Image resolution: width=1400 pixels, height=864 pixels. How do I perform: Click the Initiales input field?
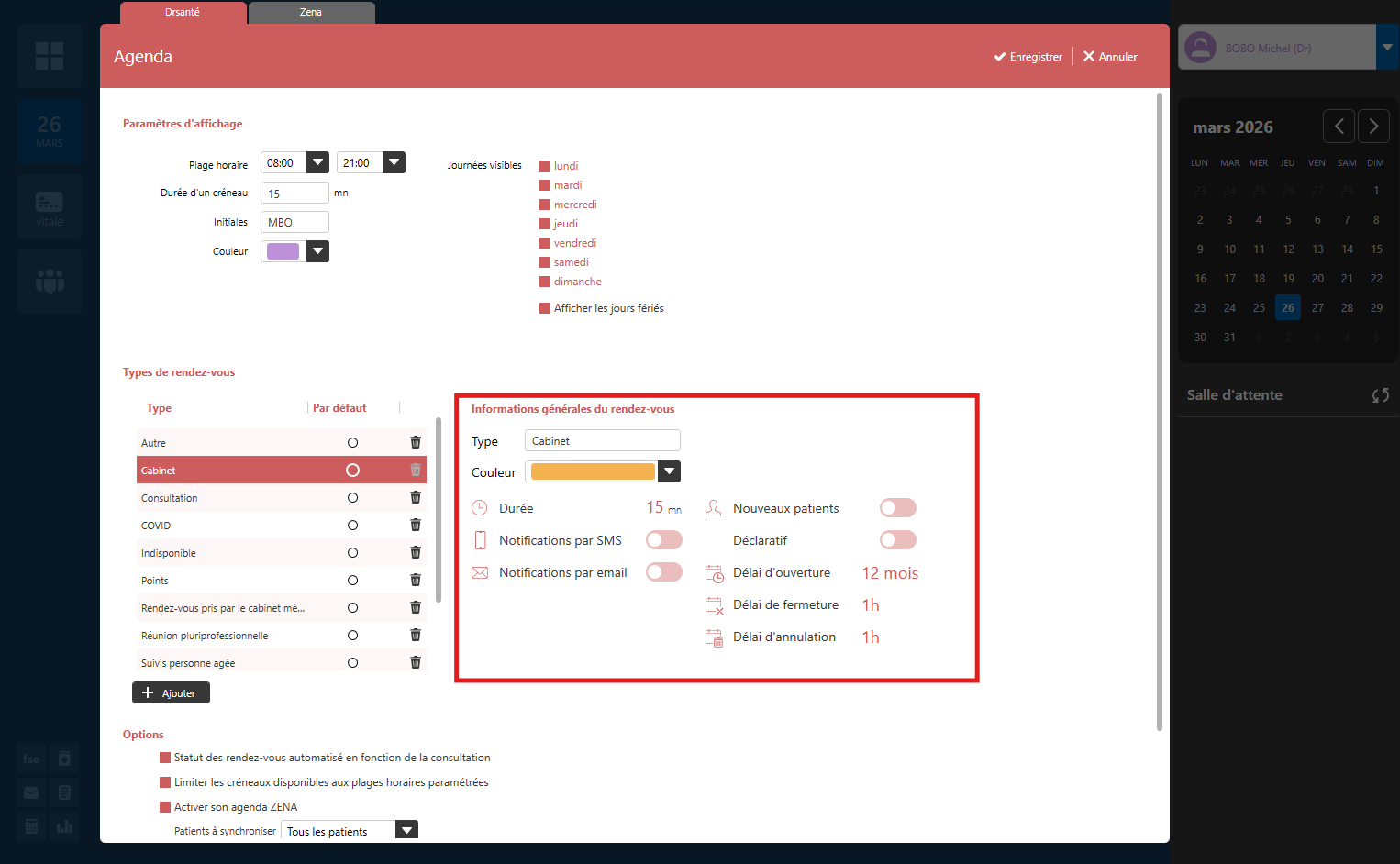pos(294,222)
